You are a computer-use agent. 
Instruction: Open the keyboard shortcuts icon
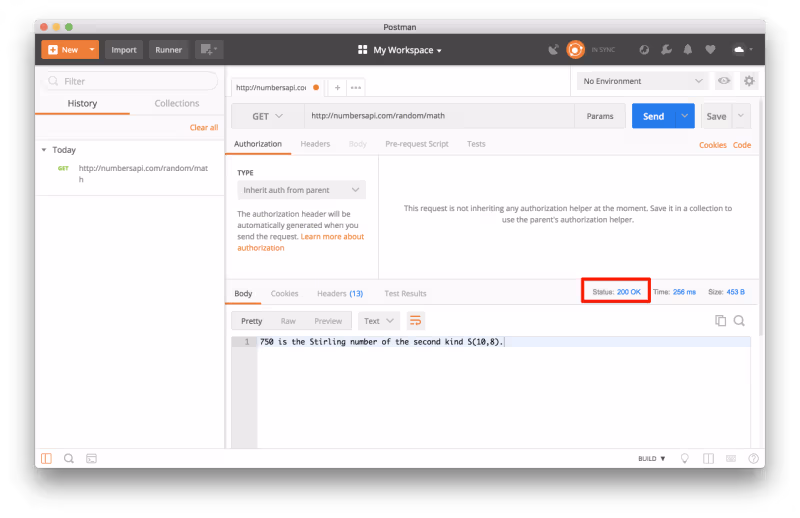(x=731, y=458)
